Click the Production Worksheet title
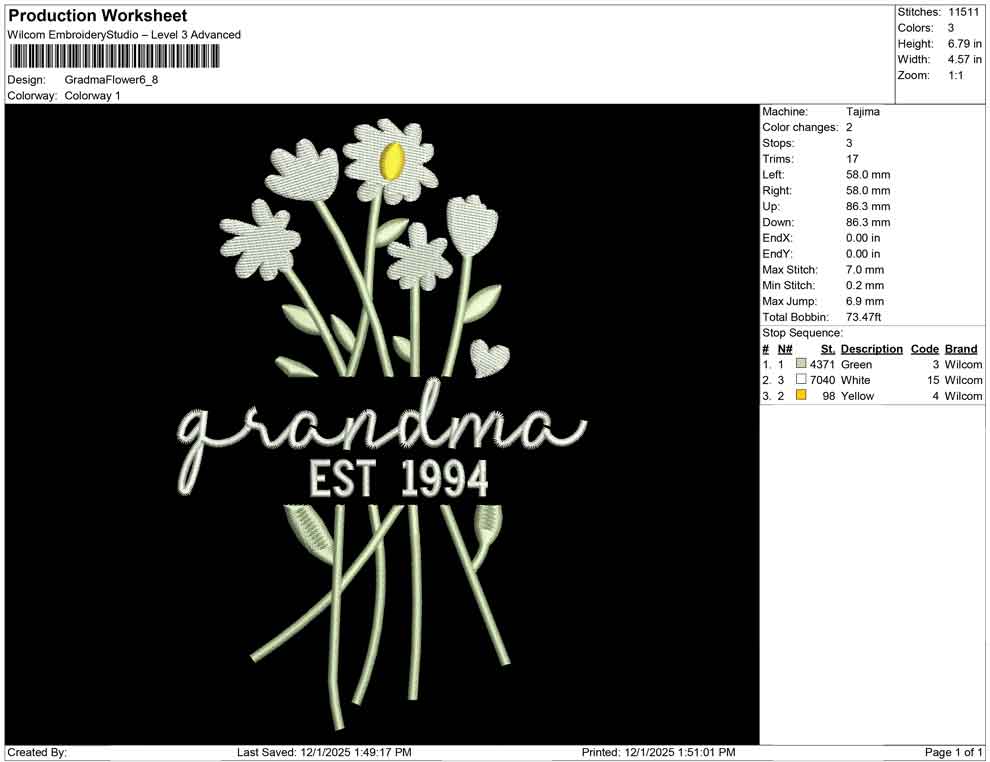990x762 pixels. pos(97,15)
